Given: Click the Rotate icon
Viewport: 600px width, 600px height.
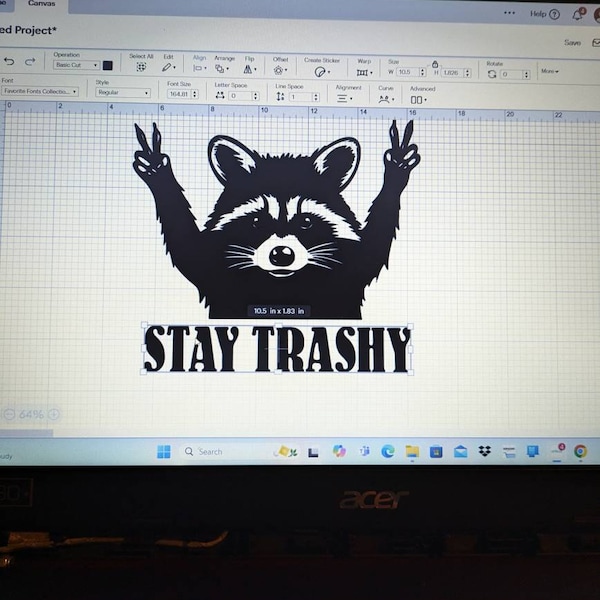Looking at the screenshot, I should pos(492,74).
